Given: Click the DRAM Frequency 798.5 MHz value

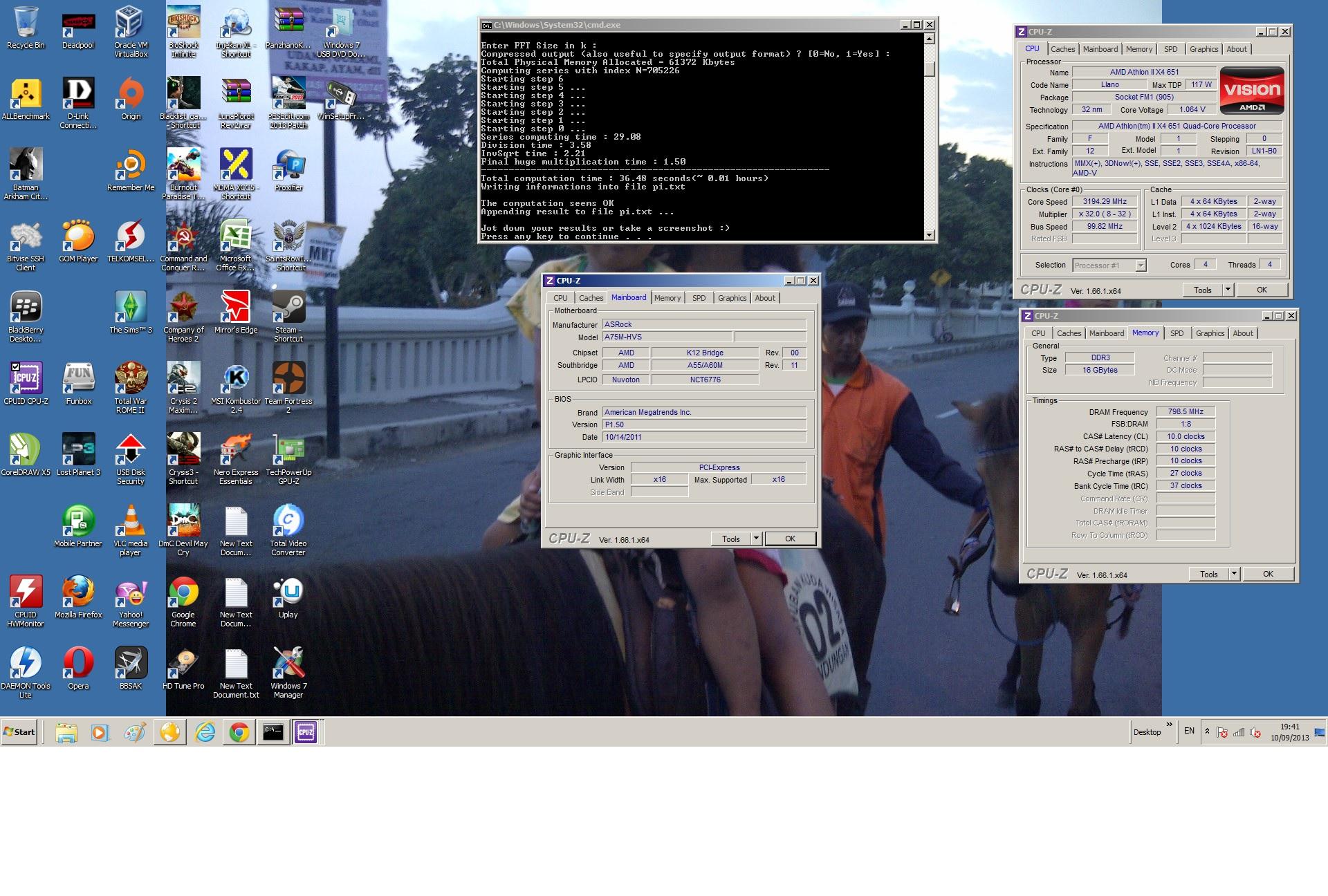Looking at the screenshot, I should pos(1186,411).
